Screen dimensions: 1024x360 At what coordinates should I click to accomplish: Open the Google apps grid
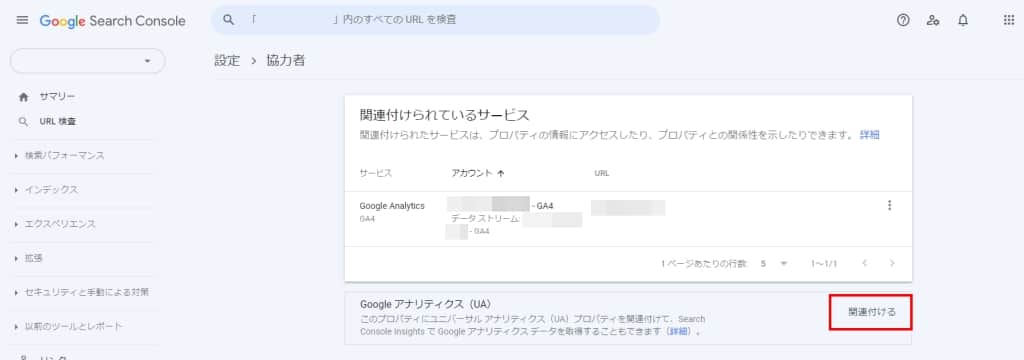click(x=1008, y=20)
